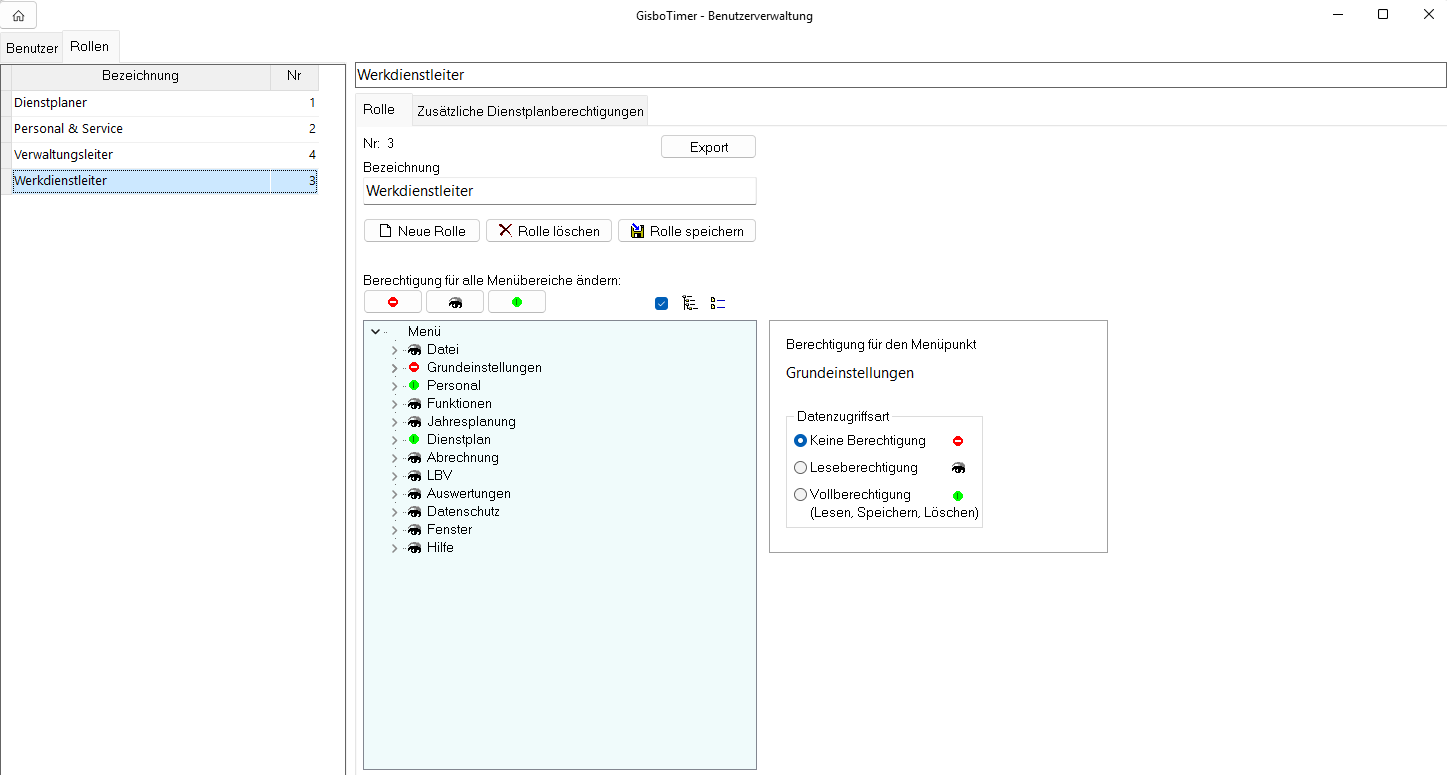Open Zusätzliche Dienstplanberechtigungen tab
The image size is (1447, 775).
pos(530,111)
